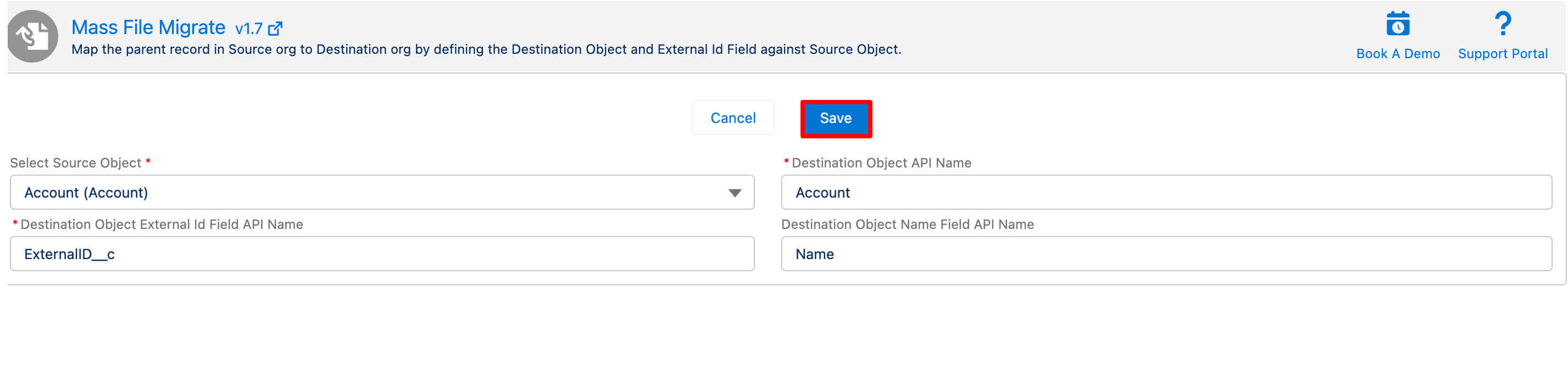Image resolution: width=1568 pixels, height=370 pixels.
Task: Click the Book A Demo calendar icon
Action: pyautogui.click(x=1398, y=24)
